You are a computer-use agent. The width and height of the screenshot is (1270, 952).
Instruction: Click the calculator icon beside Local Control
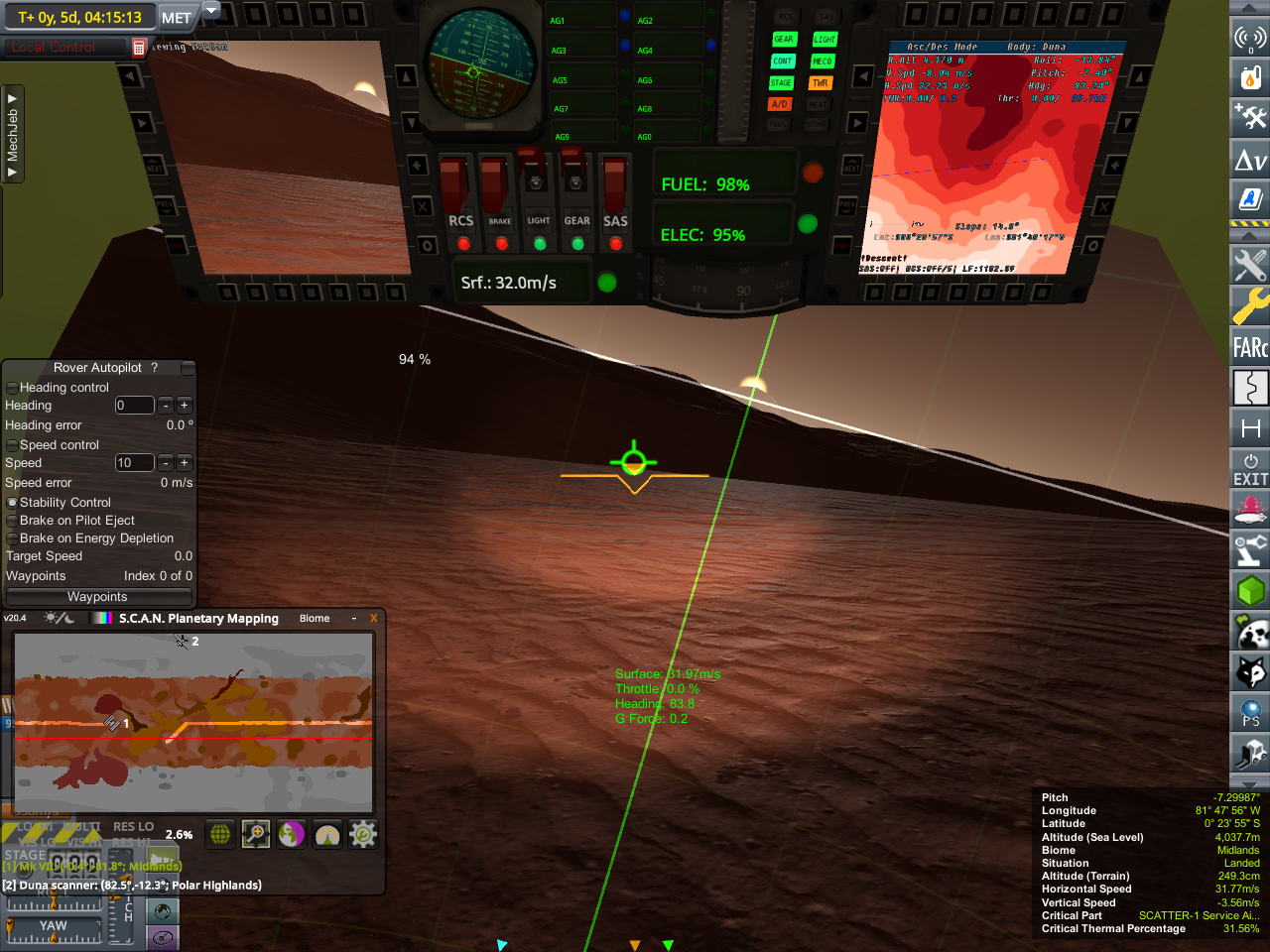pyautogui.click(x=139, y=47)
